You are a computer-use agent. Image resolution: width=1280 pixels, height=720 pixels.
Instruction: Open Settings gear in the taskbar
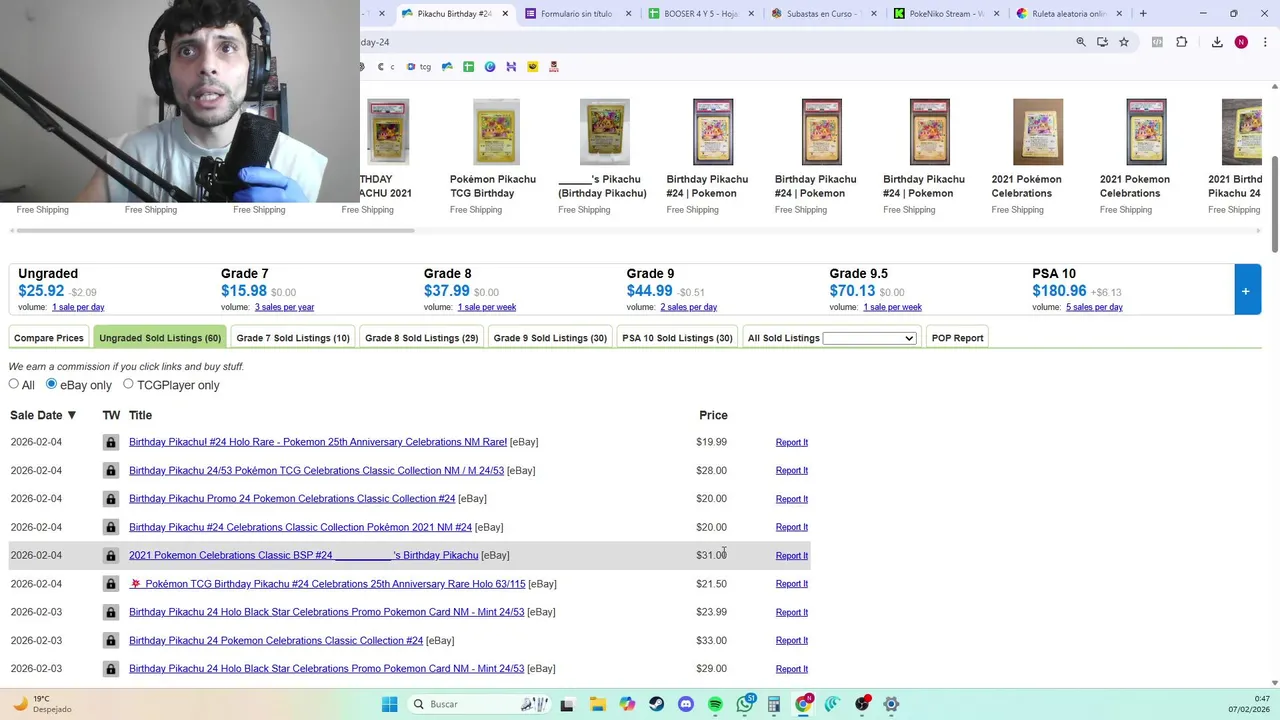[891, 704]
